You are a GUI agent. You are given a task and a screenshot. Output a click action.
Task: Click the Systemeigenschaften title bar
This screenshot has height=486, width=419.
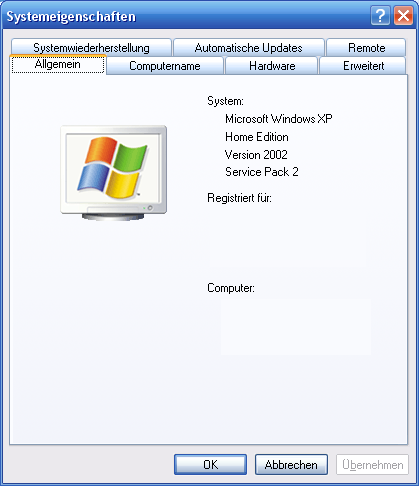[x=187, y=16]
